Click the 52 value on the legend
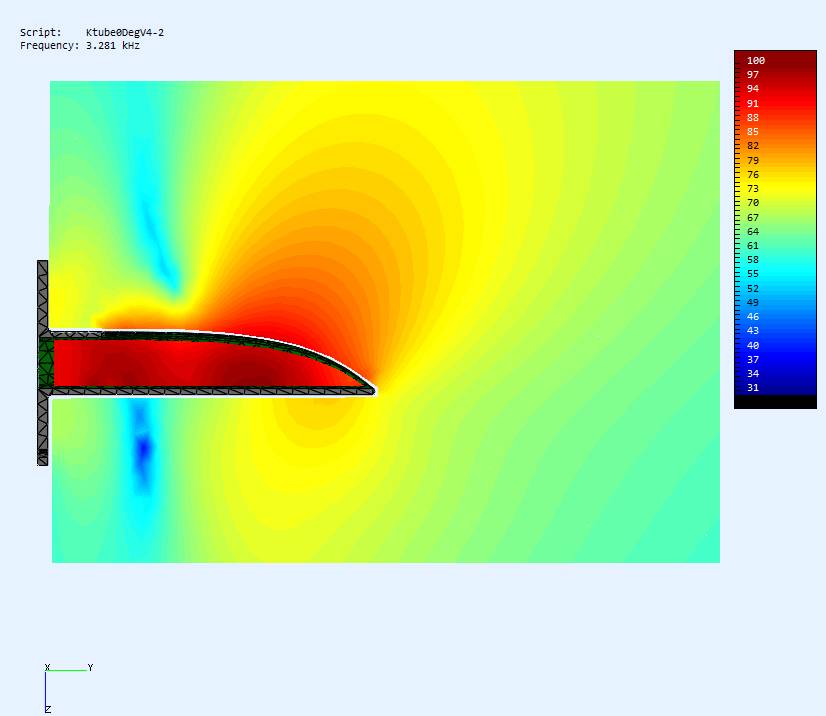This screenshot has width=826, height=716. [753, 289]
